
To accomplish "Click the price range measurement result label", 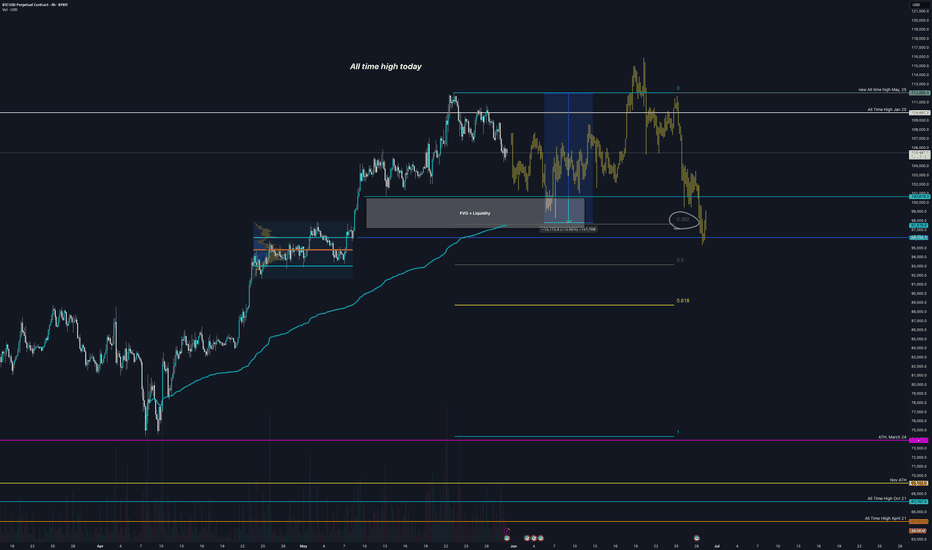I will (x=568, y=229).
